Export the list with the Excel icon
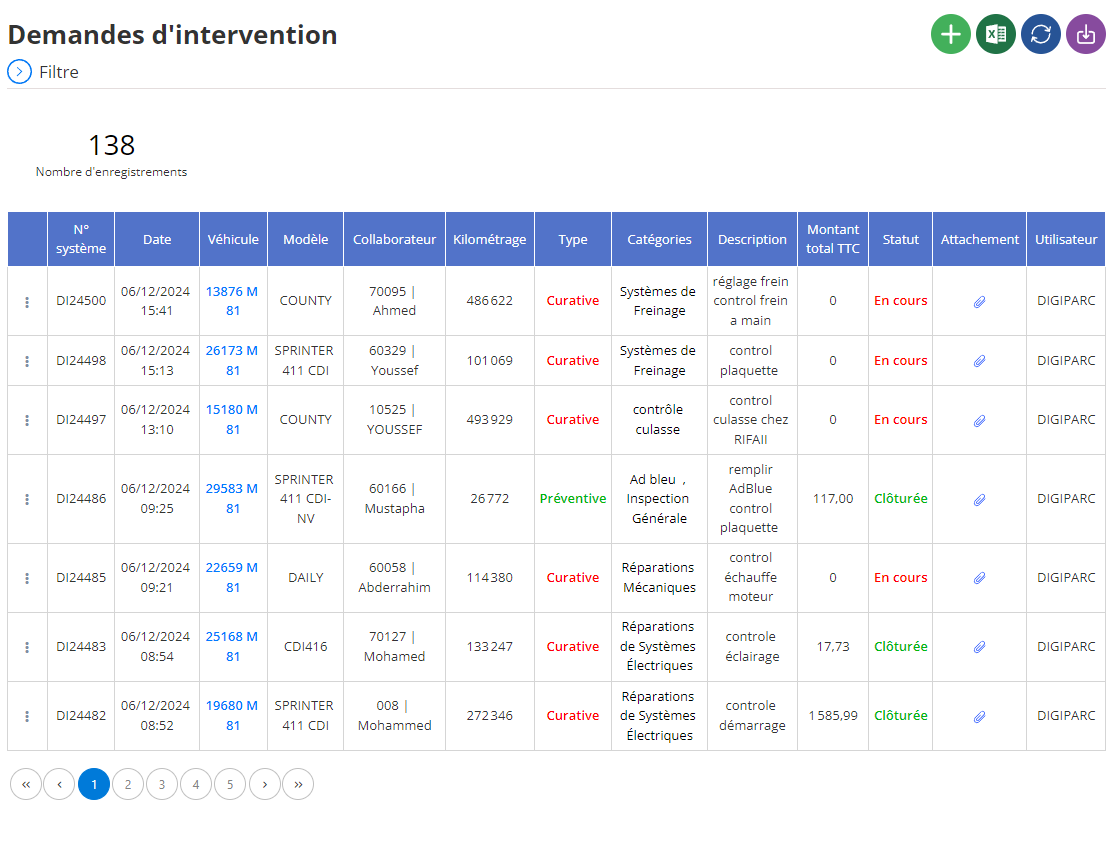Viewport: 1116px width, 845px height. [x=996, y=34]
